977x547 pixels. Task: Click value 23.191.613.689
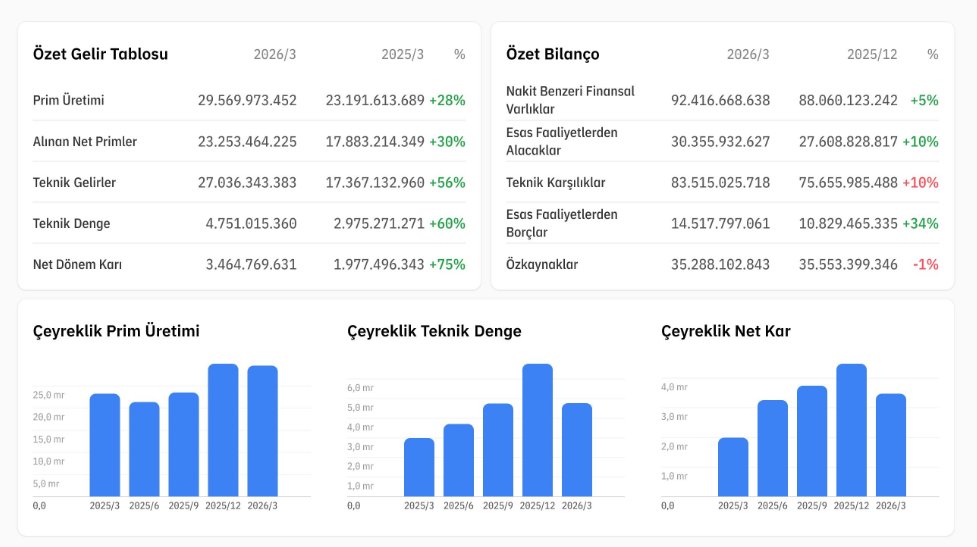375,100
